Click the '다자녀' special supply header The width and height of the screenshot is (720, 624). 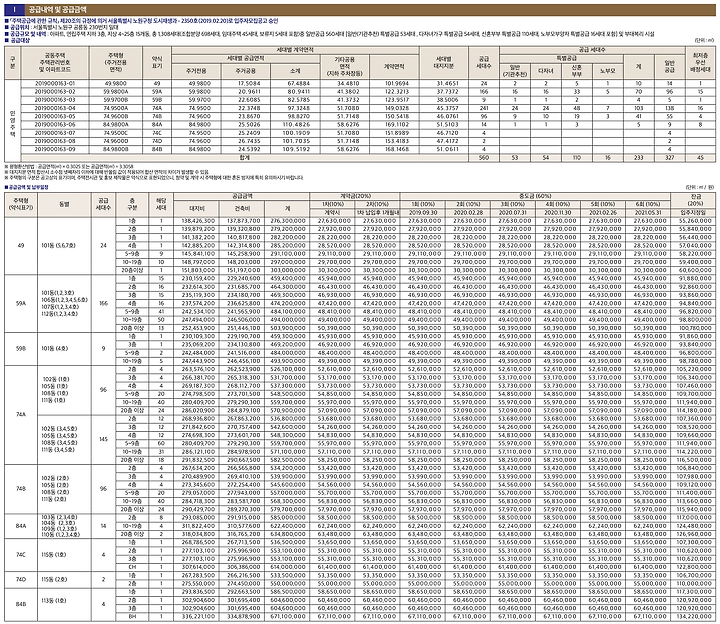click(546, 71)
